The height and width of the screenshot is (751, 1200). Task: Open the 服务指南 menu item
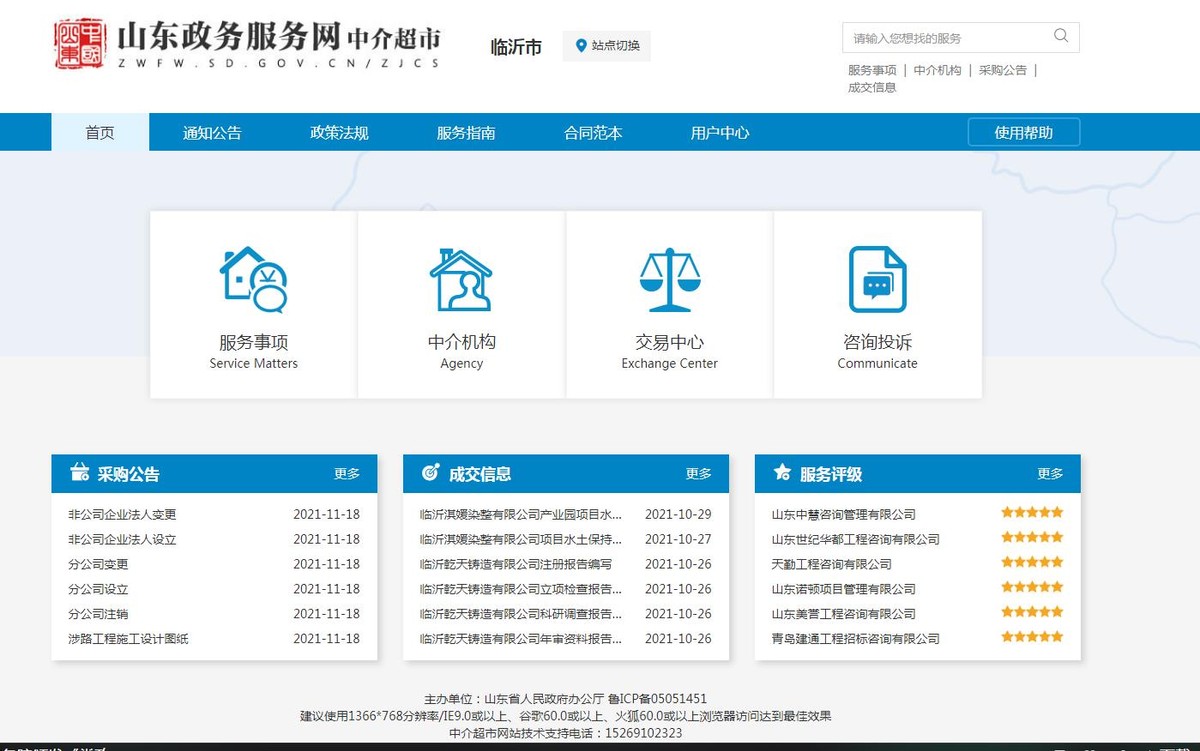tap(465, 131)
